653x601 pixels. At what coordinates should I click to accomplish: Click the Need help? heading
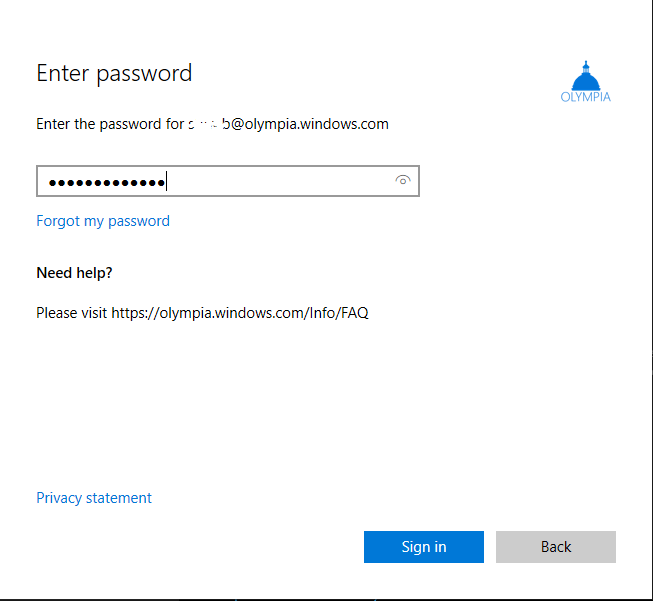click(74, 272)
